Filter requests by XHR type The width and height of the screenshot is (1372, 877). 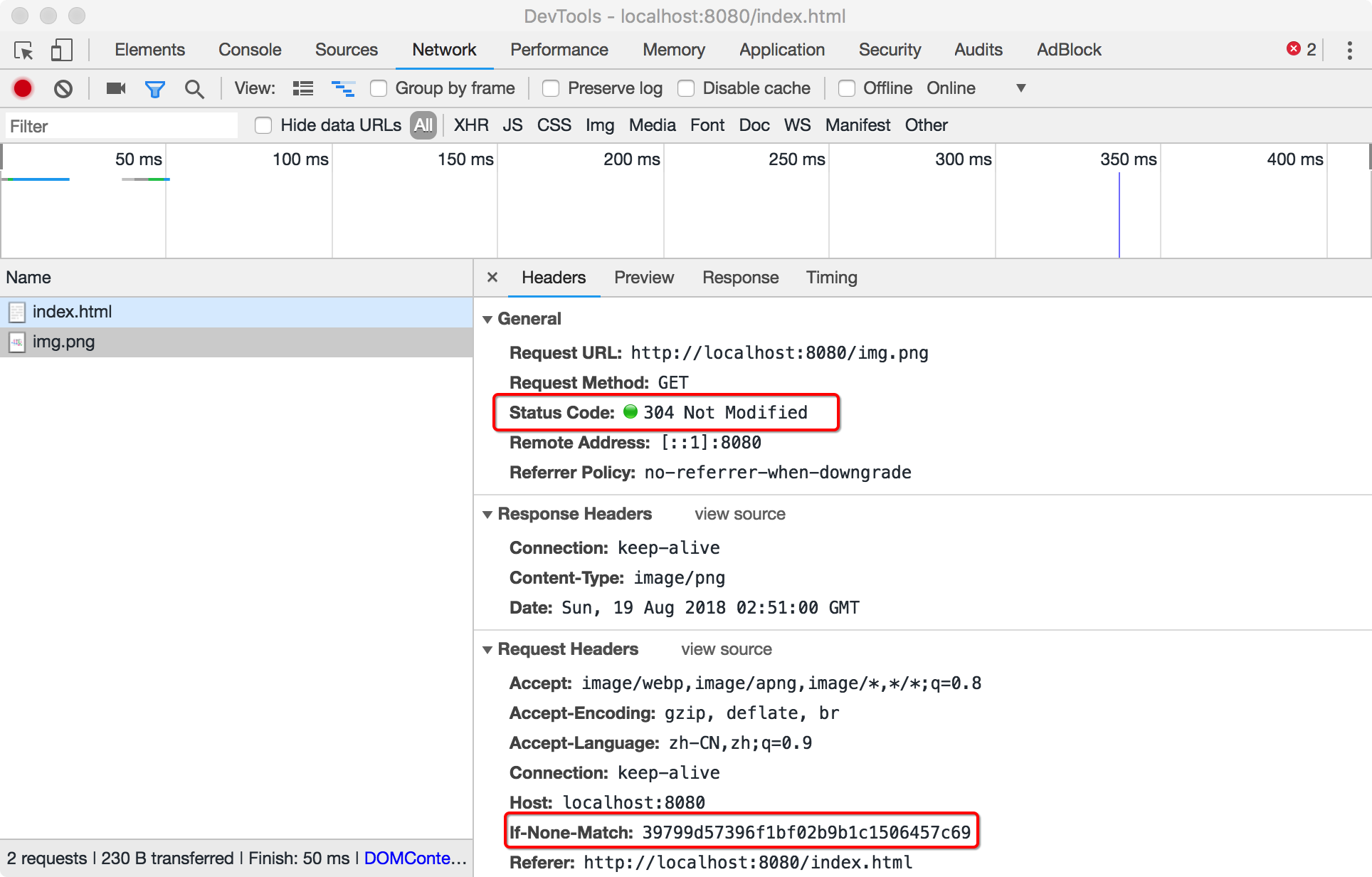[471, 125]
